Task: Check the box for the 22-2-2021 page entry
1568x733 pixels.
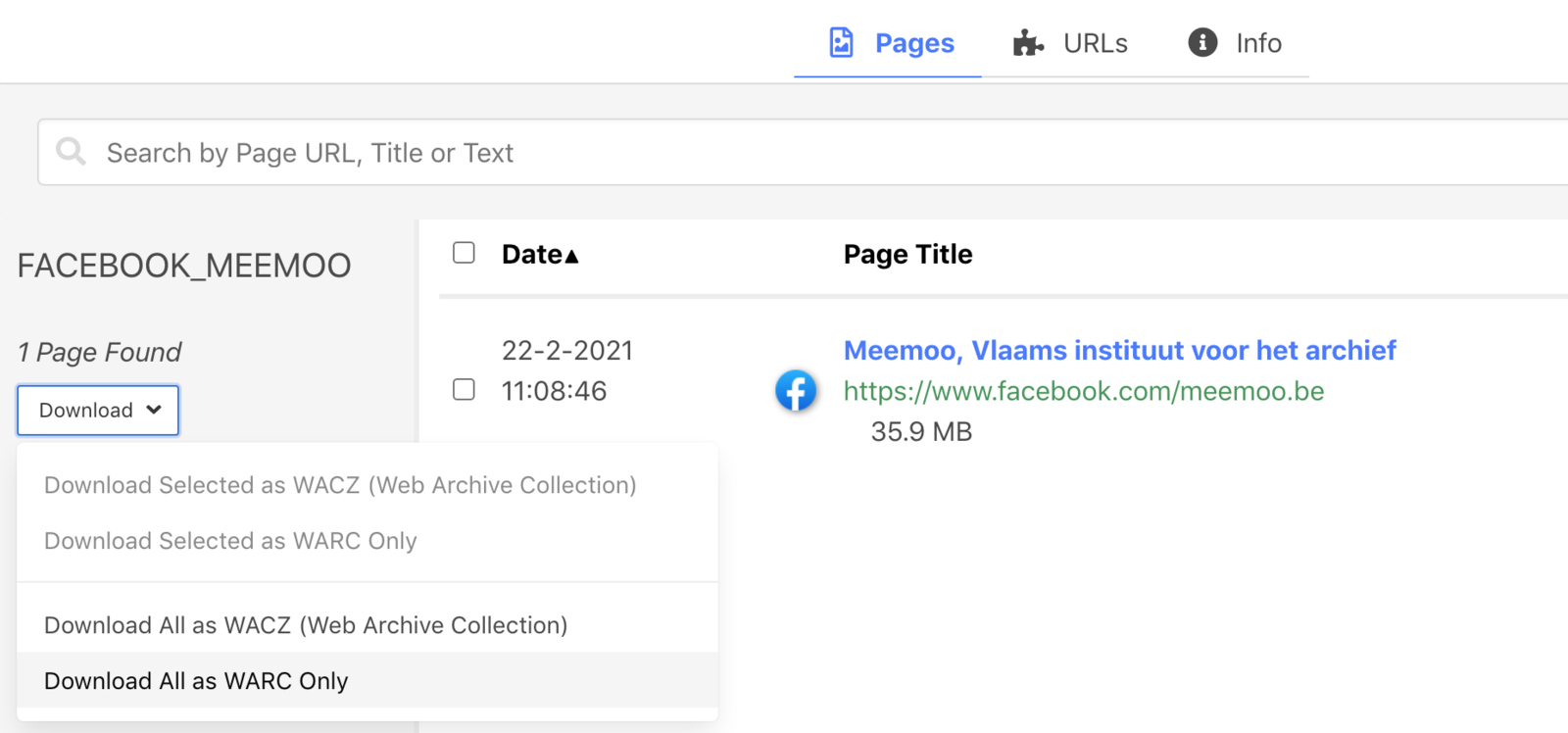Action: tap(464, 390)
